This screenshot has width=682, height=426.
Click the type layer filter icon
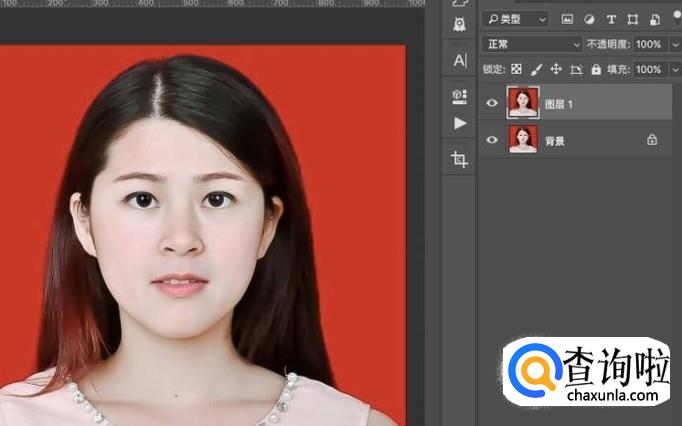pos(611,19)
